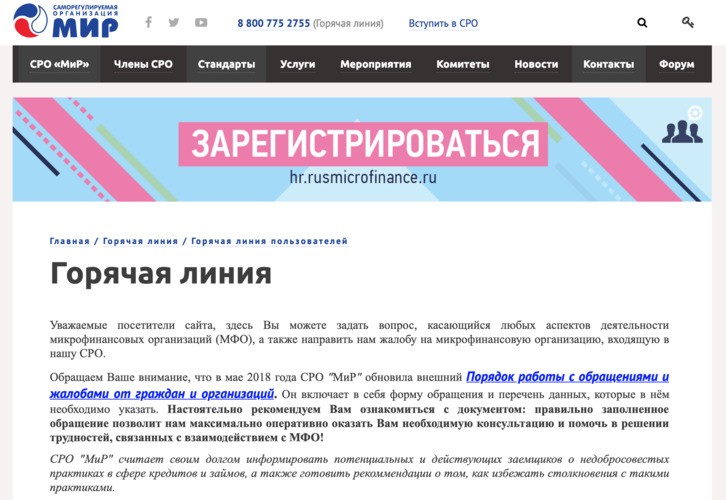Open the Facebook page icon

click(x=149, y=22)
